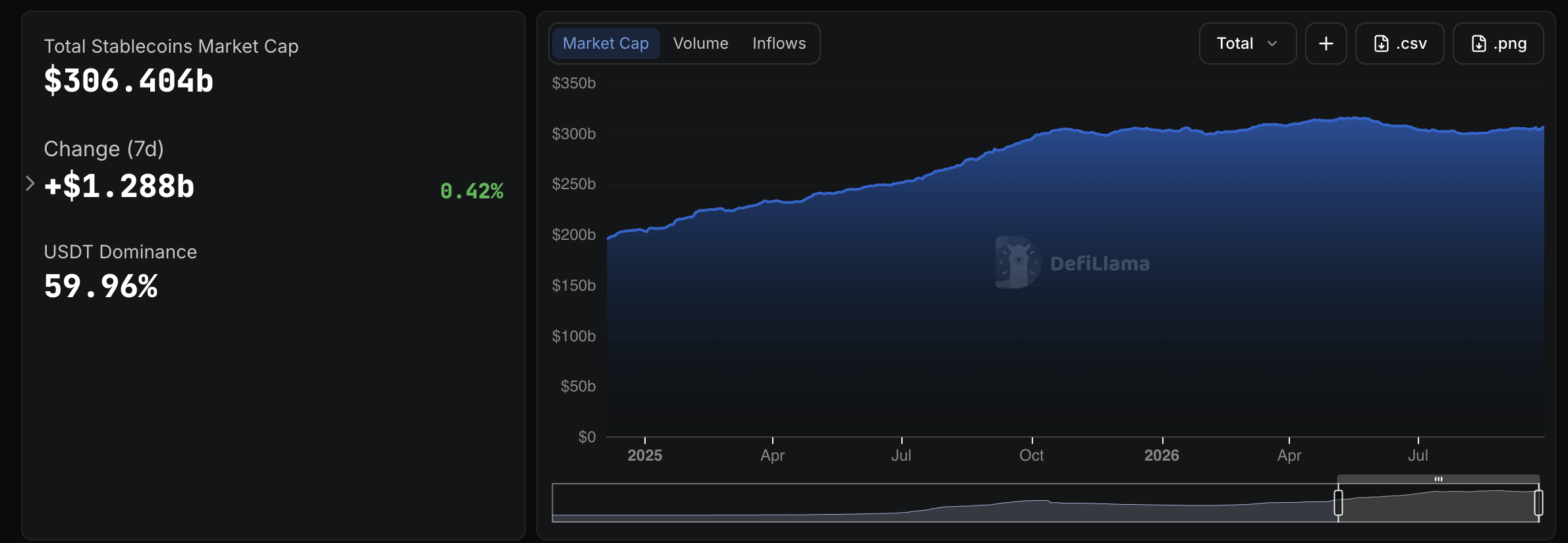Click the 0.42% green percentage change
Viewport: 1568px width, 543px height.
coord(472,191)
